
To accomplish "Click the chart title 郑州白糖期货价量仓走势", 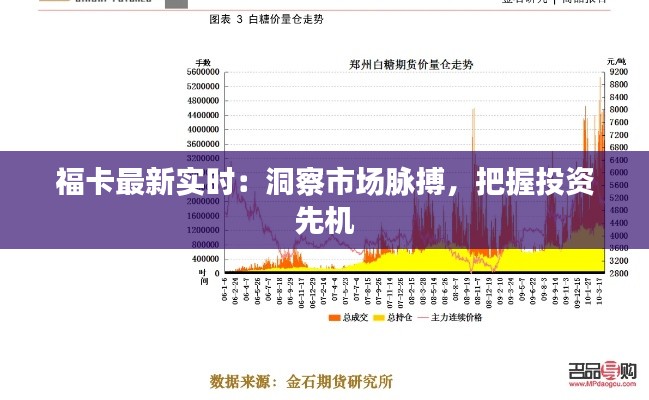I will [x=411, y=64].
